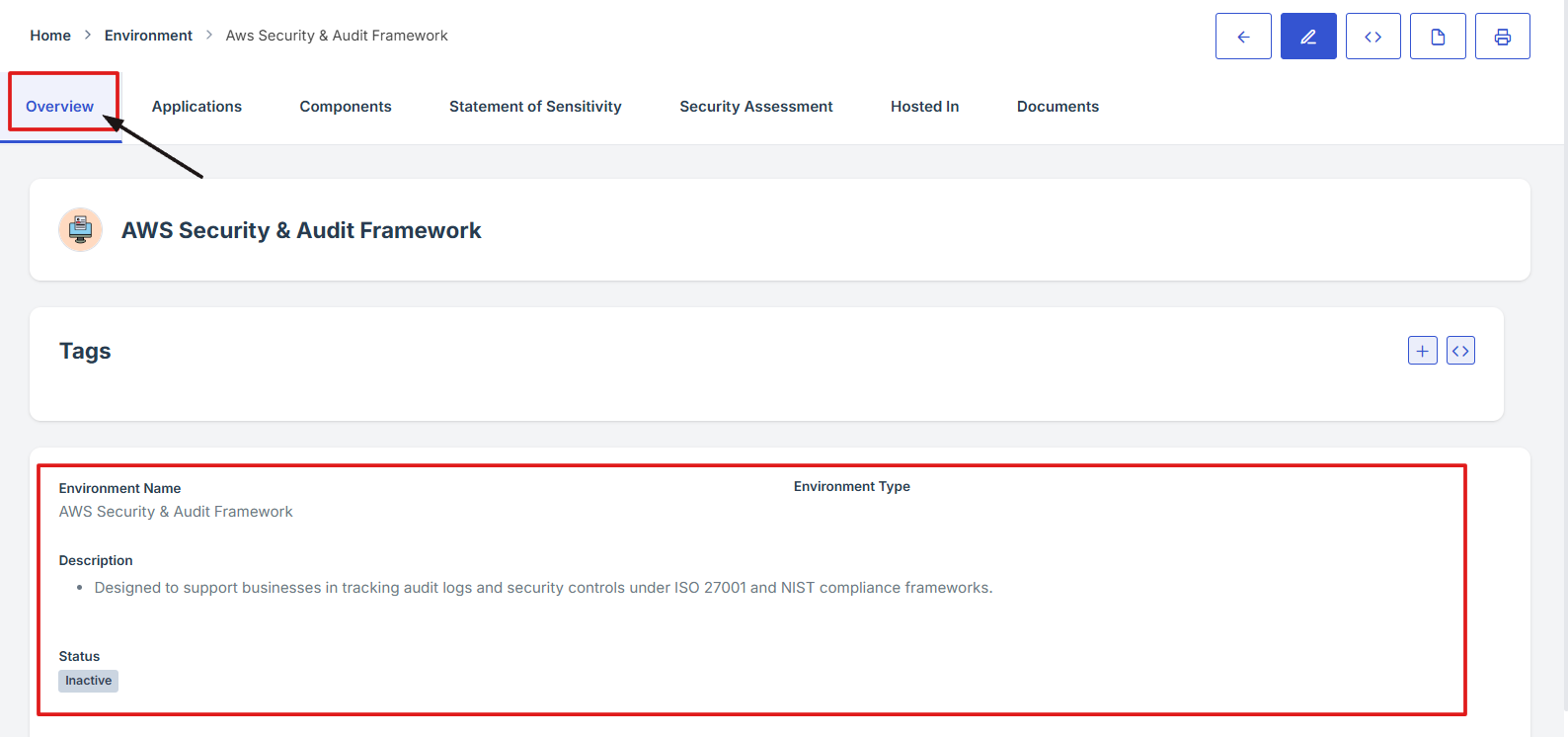Open the Hosted In tab
The height and width of the screenshot is (737, 1568).
click(x=924, y=107)
